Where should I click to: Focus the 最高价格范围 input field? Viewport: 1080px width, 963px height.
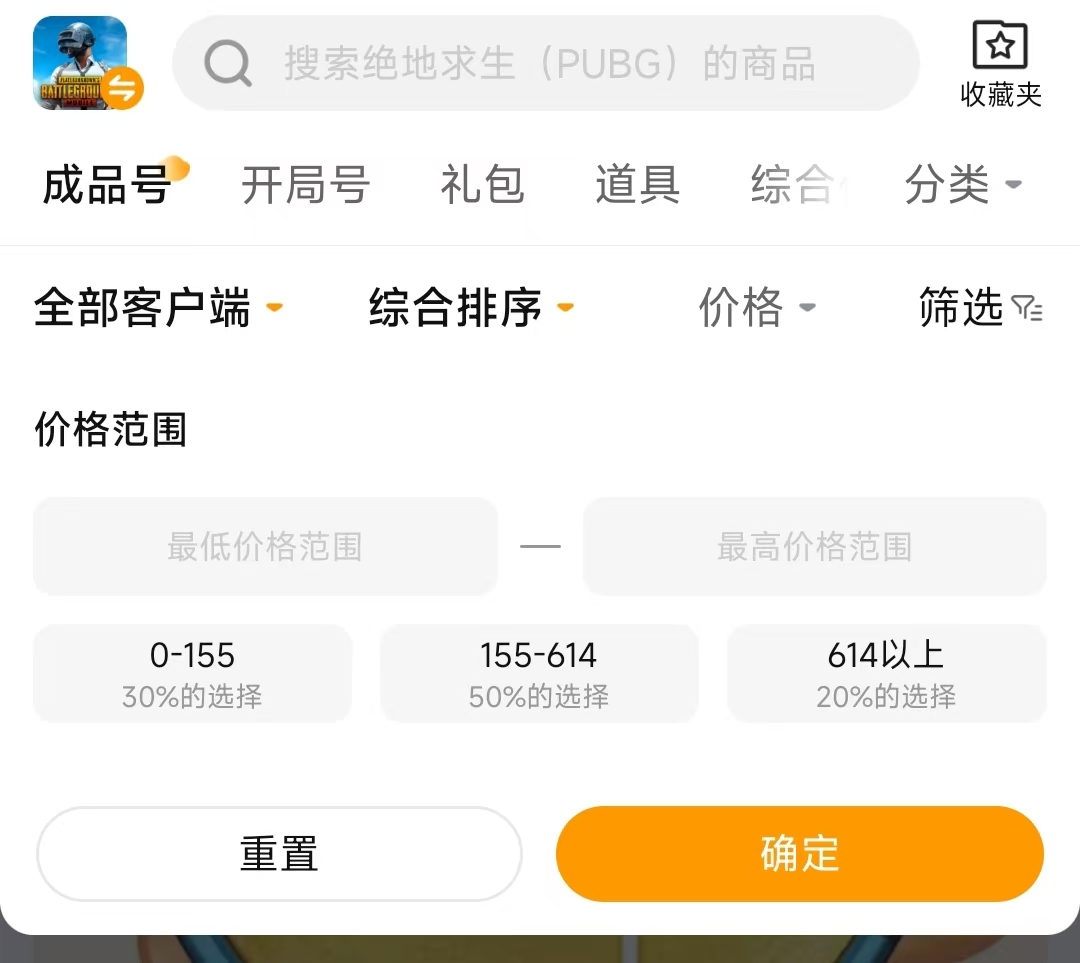(x=815, y=546)
